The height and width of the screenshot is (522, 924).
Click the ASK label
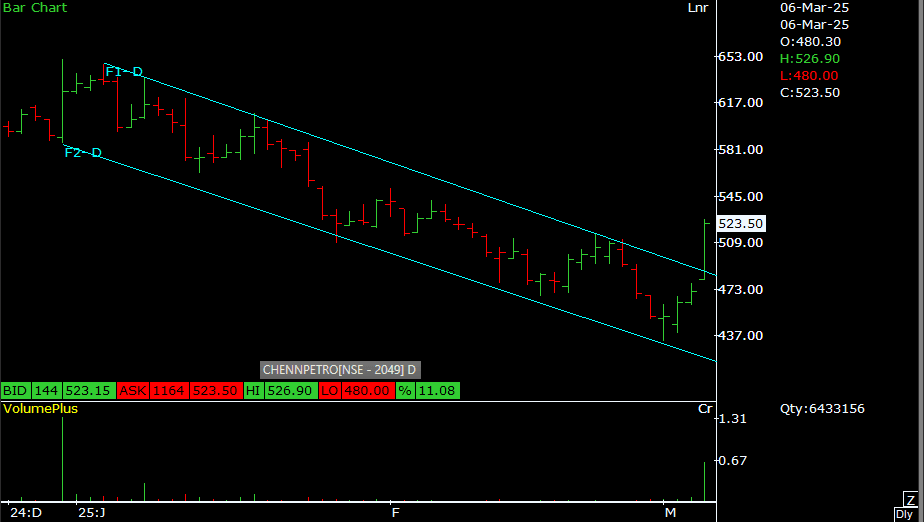(x=133, y=391)
